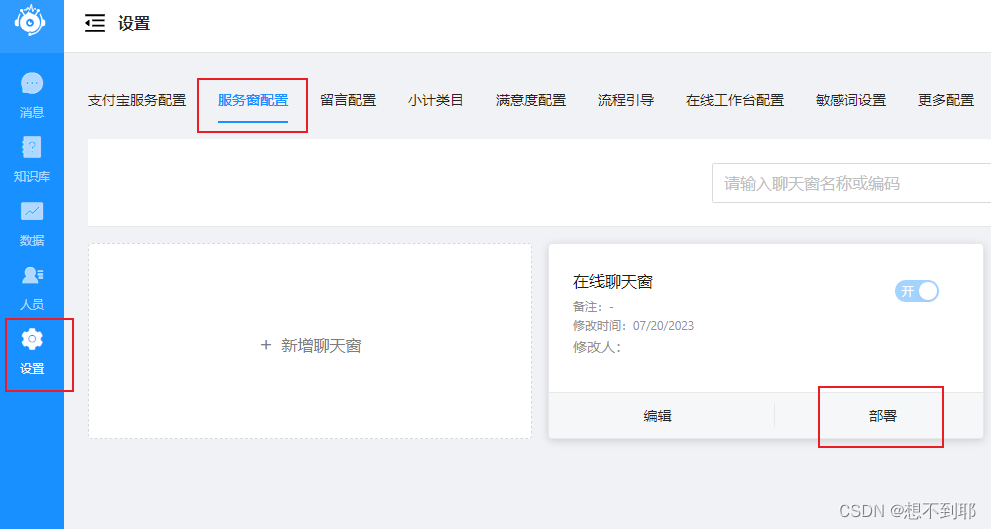Viewport: 991px width, 529px height.
Task: Select the 敏感词设置 tab
Action: pos(851,100)
